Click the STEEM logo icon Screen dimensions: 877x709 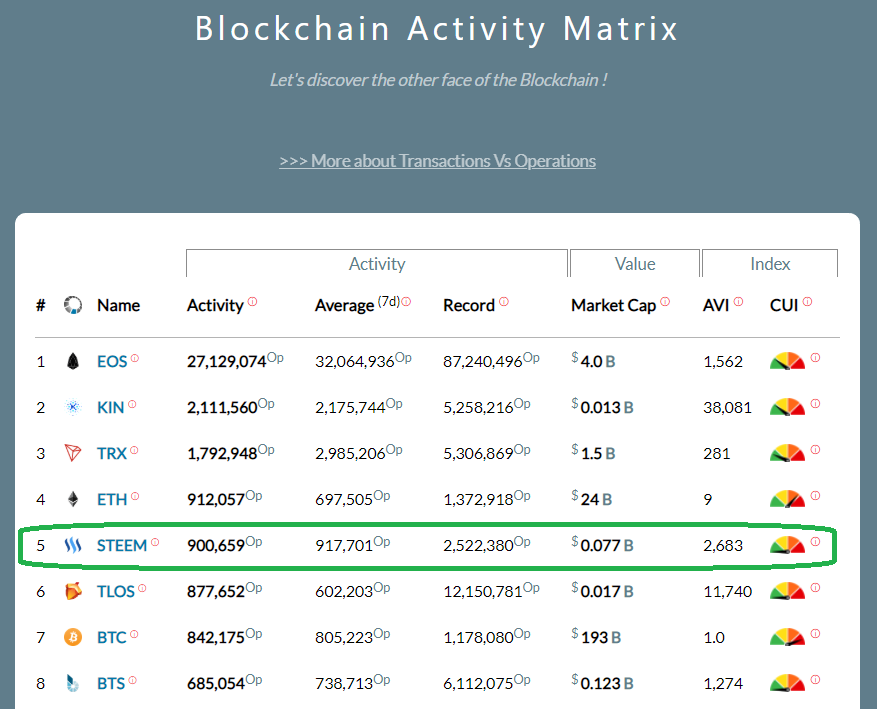coord(72,545)
